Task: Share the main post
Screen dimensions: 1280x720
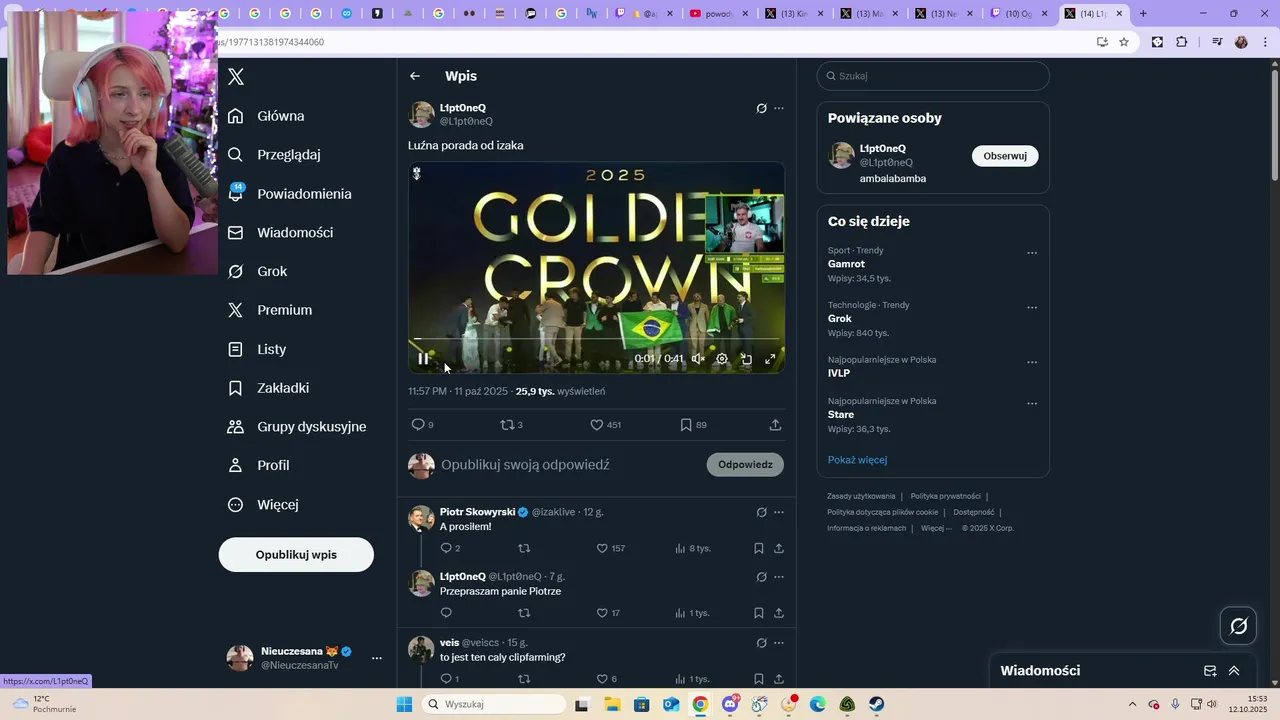Action: [x=775, y=425]
